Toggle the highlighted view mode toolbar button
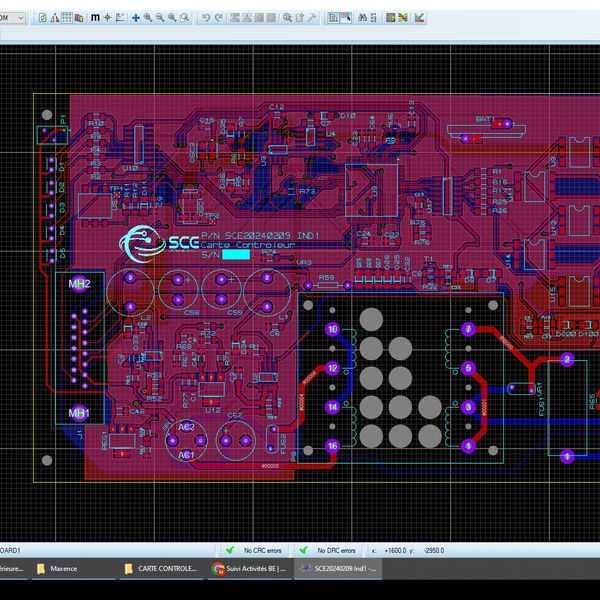Viewport: 600px width, 600px height. [x=335, y=17]
